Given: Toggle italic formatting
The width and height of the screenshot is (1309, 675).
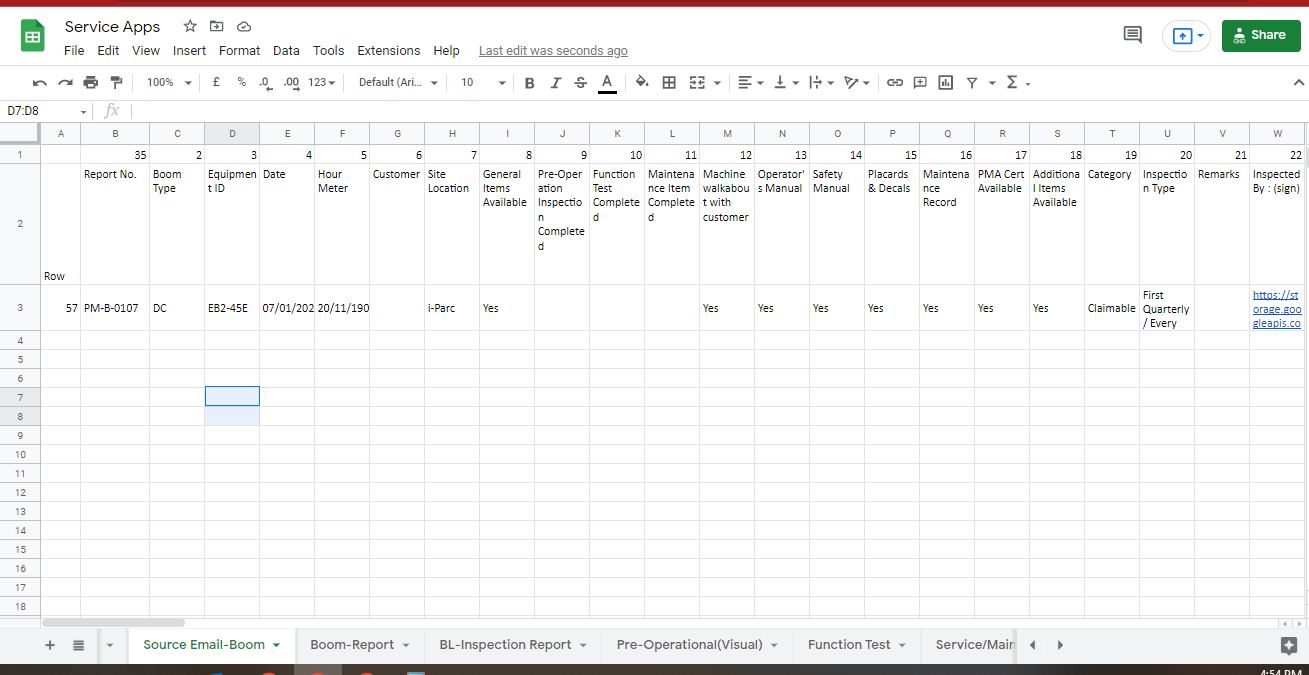Looking at the screenshot, I should click(555, 83).
